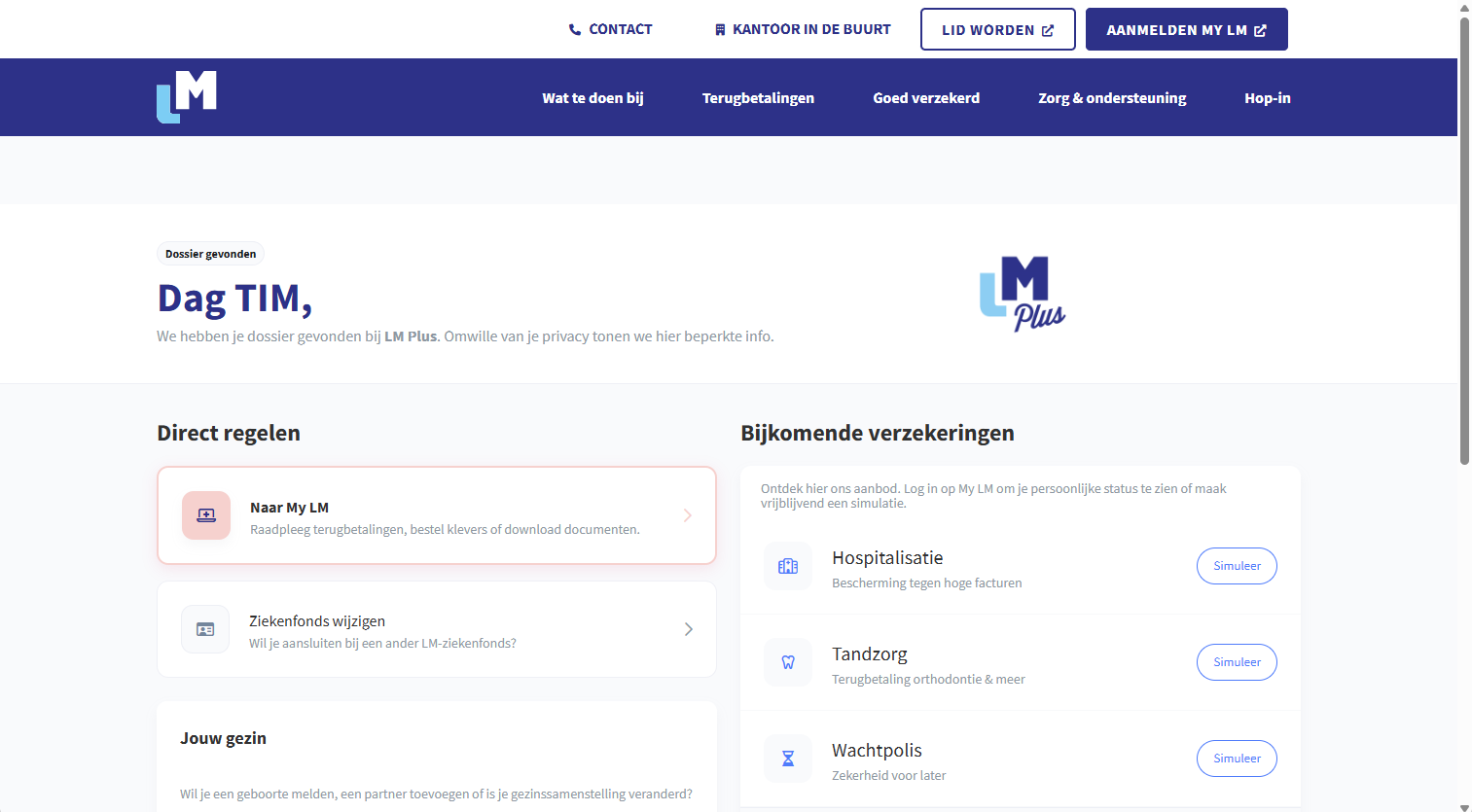Click Simuleer next to Tandzorg
1472x812 pixels.
(1237, 661)
